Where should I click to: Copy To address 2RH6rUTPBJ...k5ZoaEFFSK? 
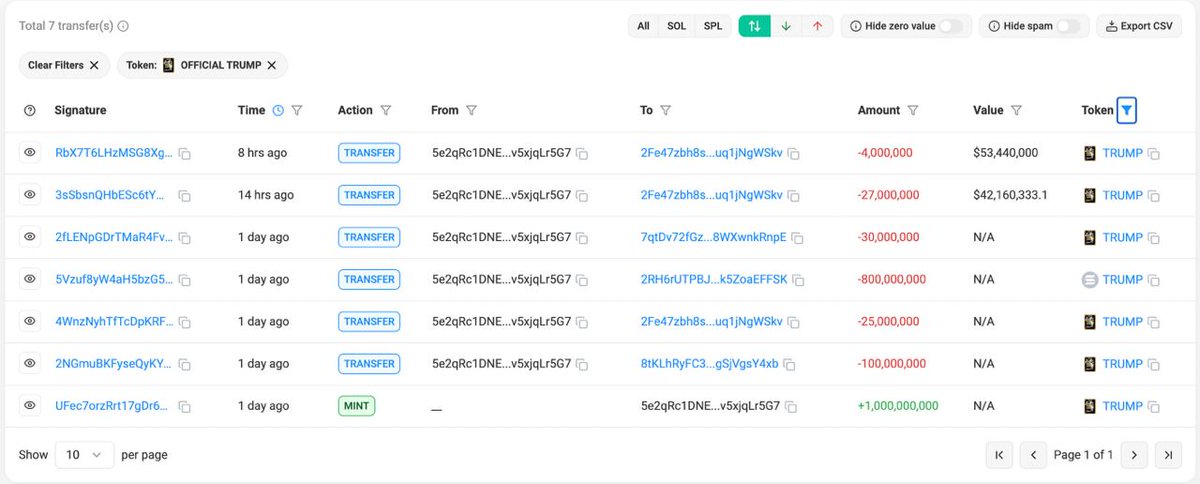tap(798, 280)
